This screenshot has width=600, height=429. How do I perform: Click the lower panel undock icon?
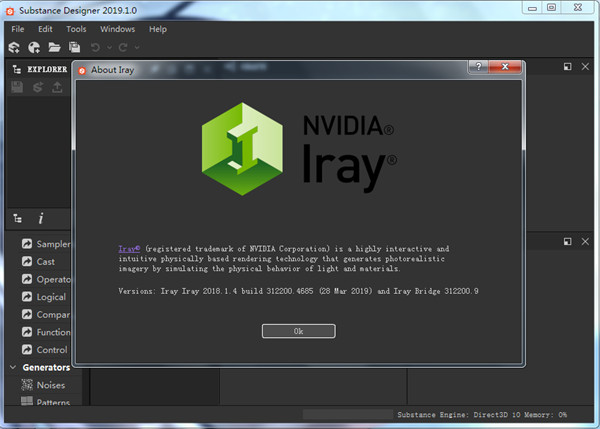tap(567, 241)
